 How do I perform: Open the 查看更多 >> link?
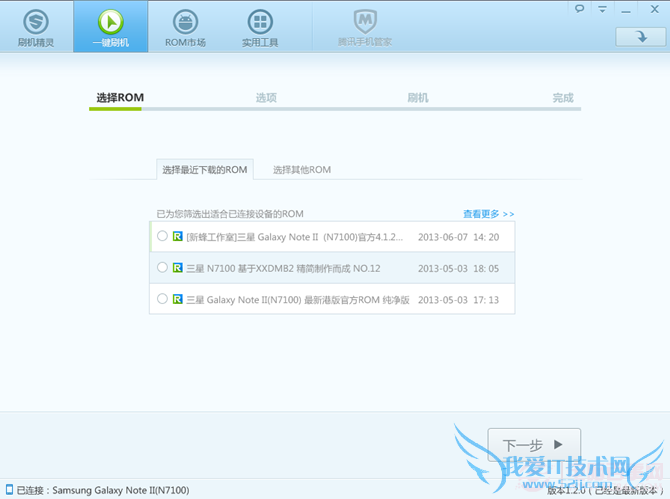(489, 214)
